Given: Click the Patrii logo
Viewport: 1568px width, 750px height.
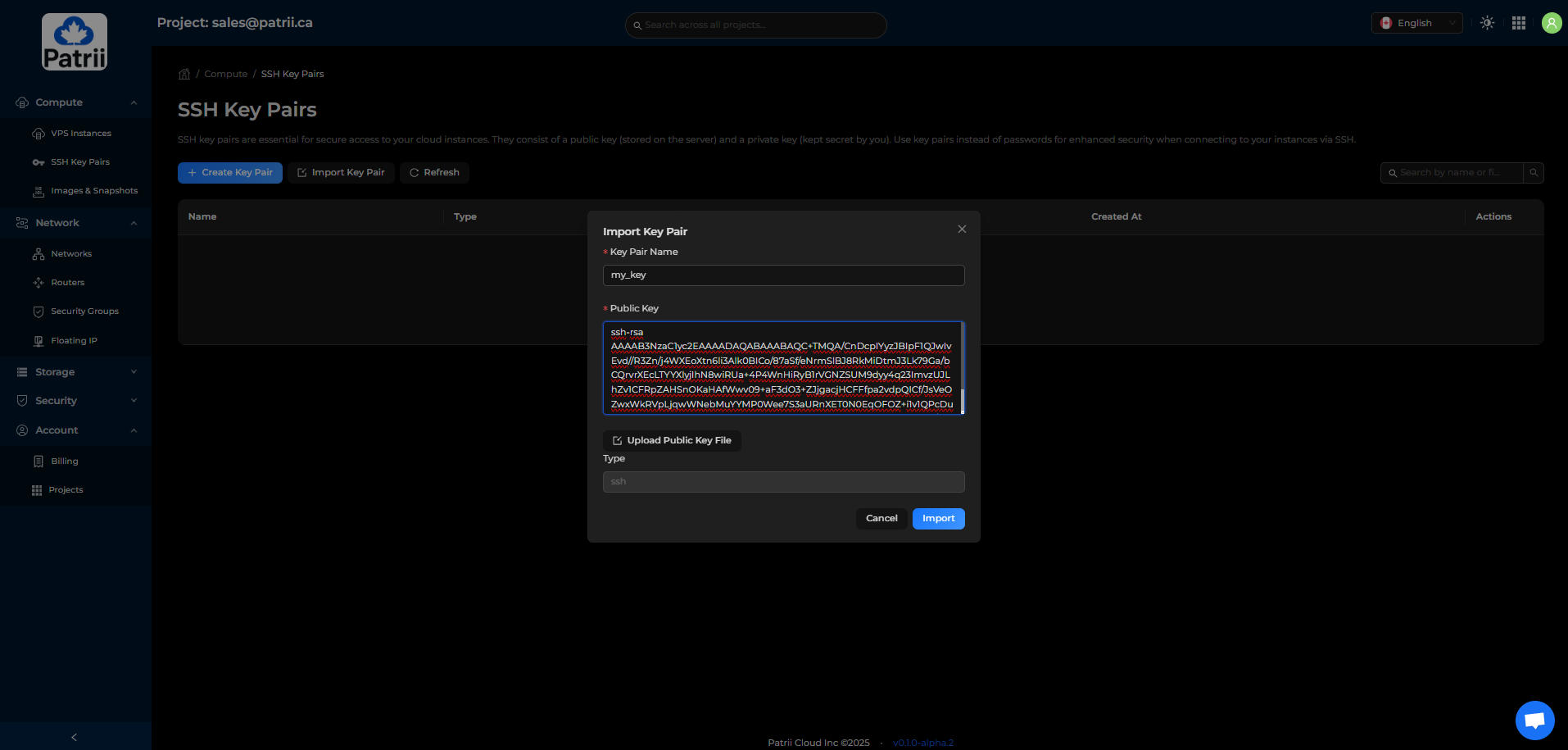Looking at the screenshot, I should click(x=75, y=42).
